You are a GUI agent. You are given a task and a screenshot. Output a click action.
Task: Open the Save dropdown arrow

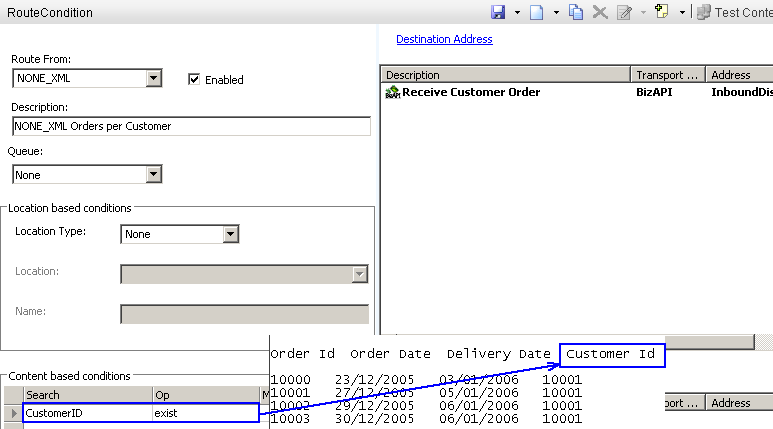click(x=517, y=12)
